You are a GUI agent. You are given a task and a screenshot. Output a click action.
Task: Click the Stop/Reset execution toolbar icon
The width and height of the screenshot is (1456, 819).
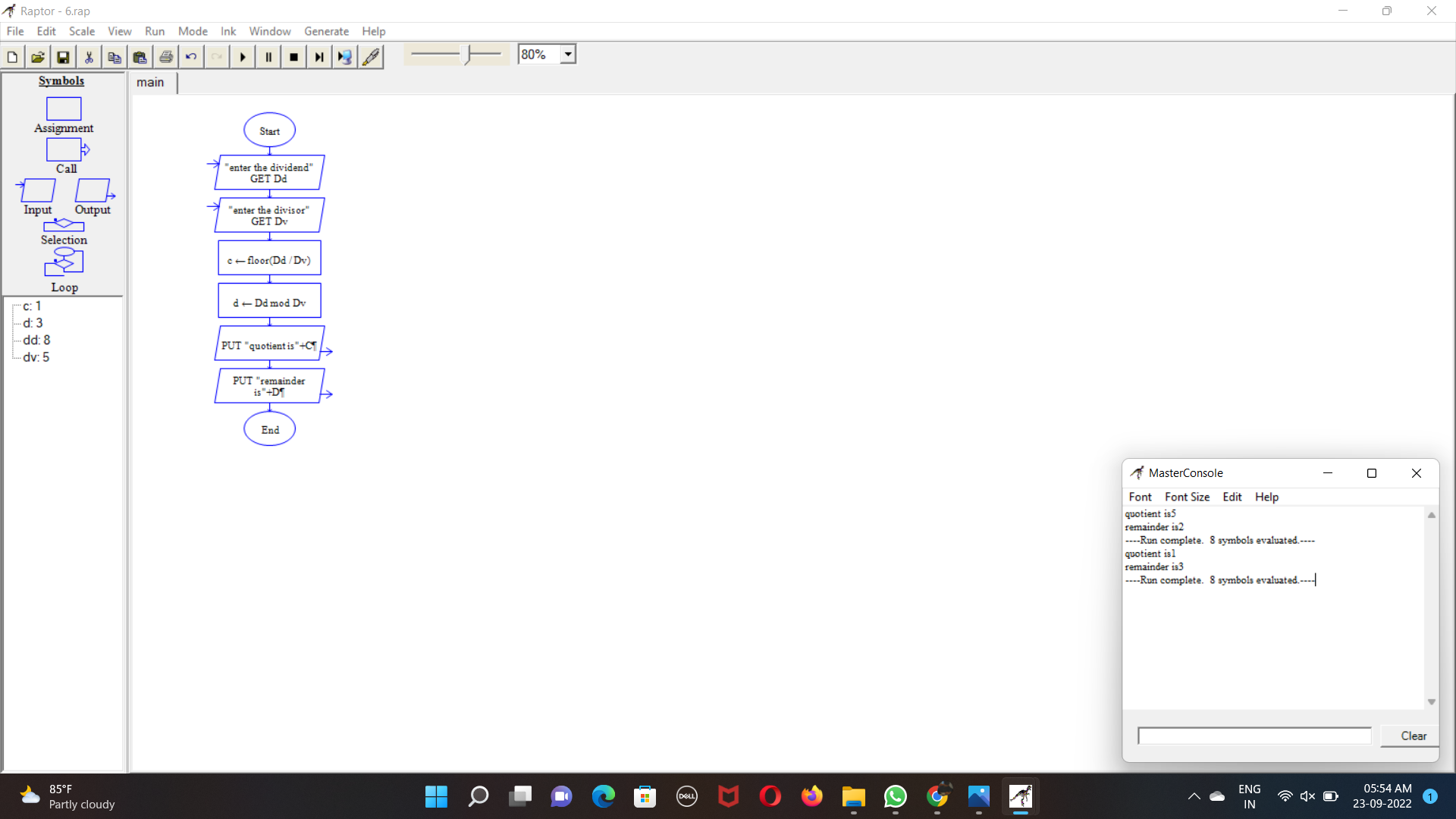coord(294,57)
